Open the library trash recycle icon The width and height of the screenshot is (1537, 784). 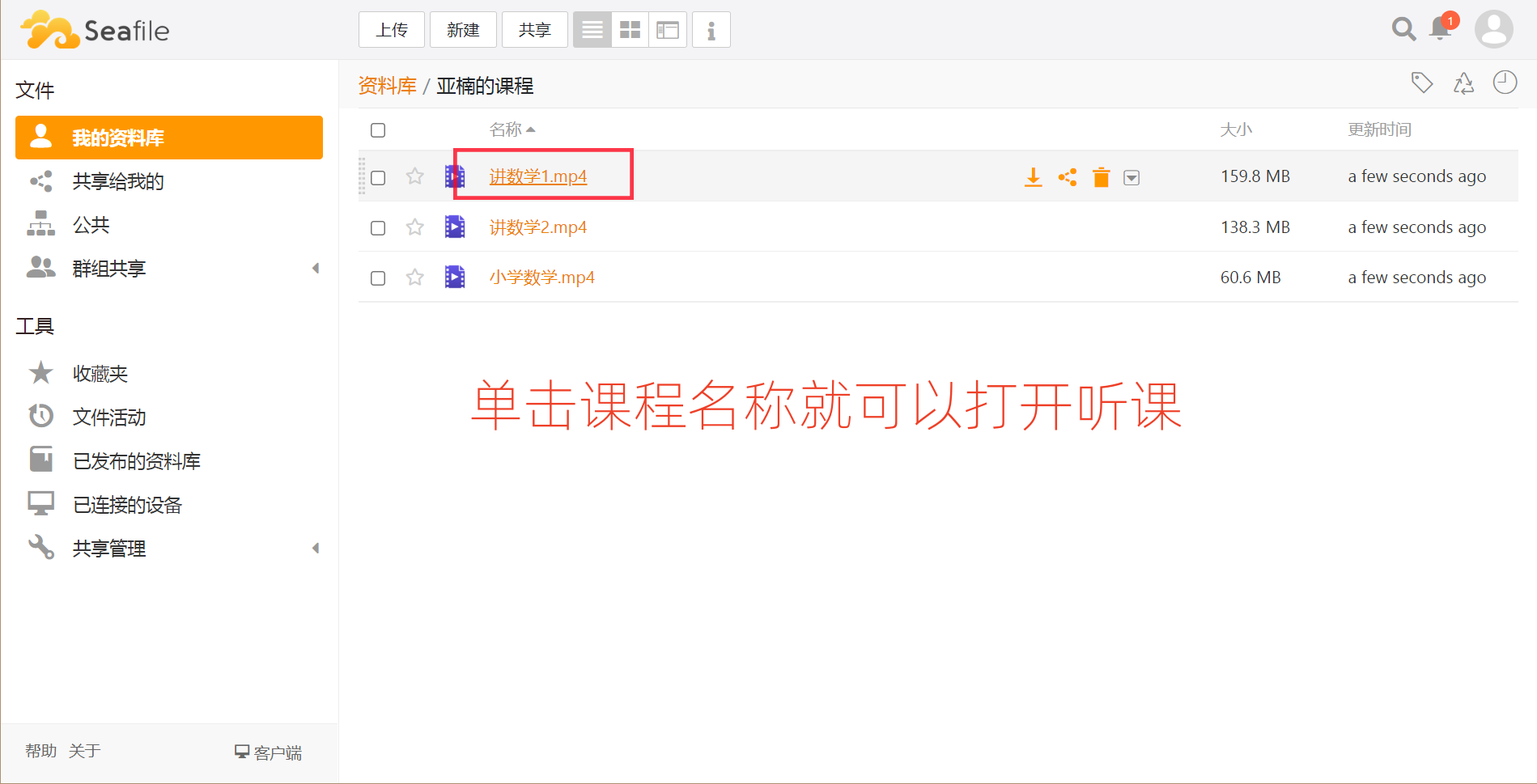(x=1463, y=83)
